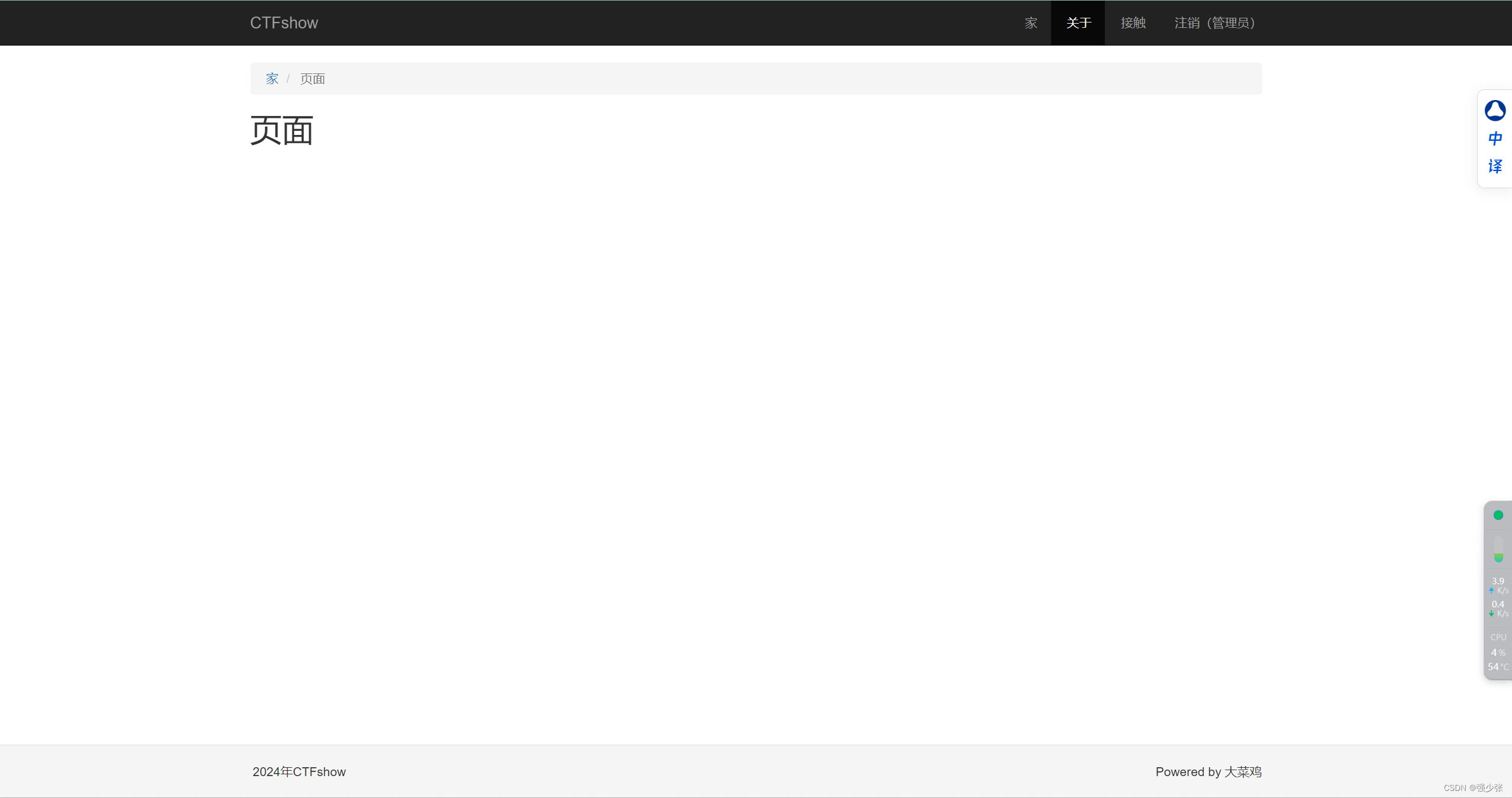
Task: Expand the 家 breadcrumb home link
Action: 271,78
